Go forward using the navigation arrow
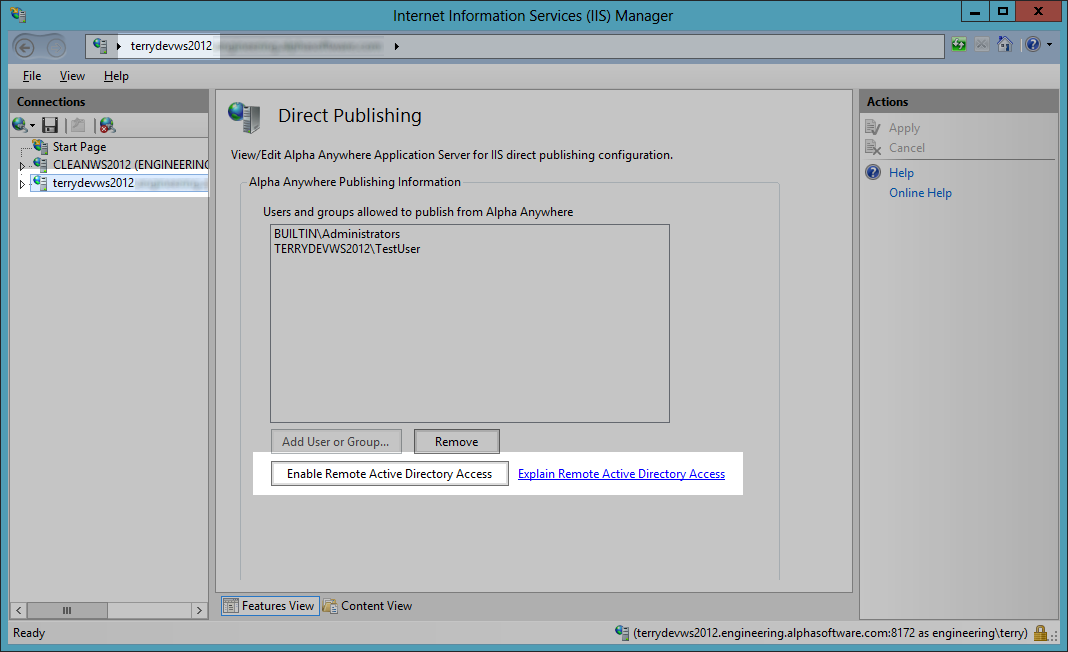The image size is (1068, 652). click(x=57, y=47)
